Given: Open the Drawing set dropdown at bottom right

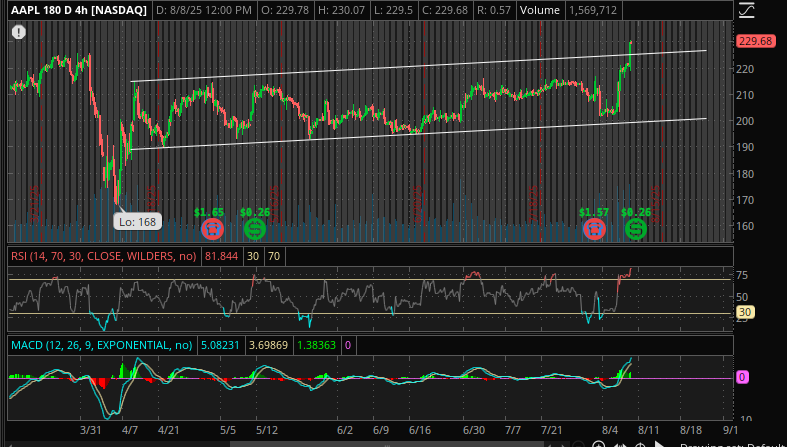Looking at the screenshot, I should [x=732, y=443].
